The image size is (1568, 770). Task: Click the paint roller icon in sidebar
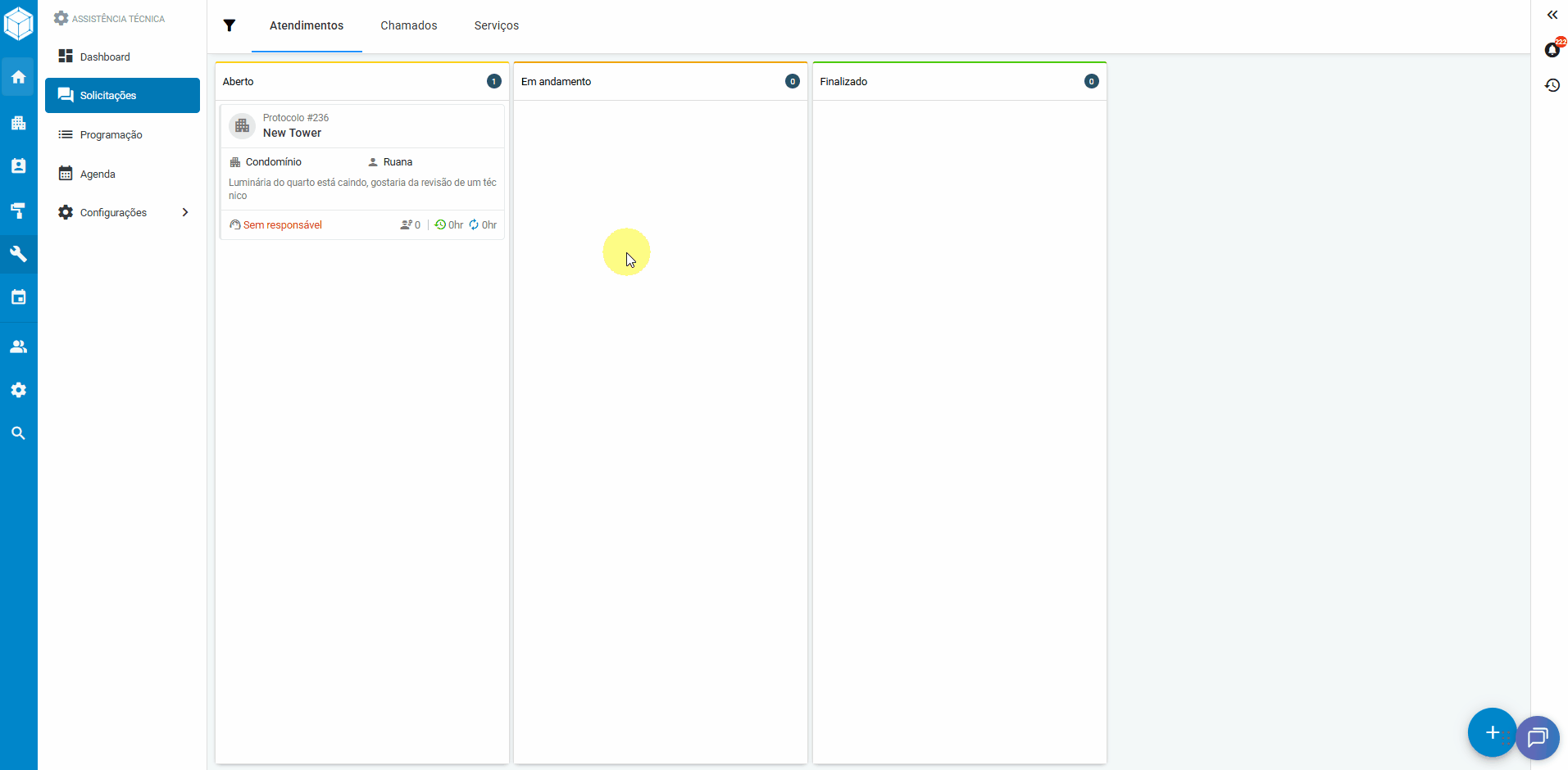click(18, 211)
